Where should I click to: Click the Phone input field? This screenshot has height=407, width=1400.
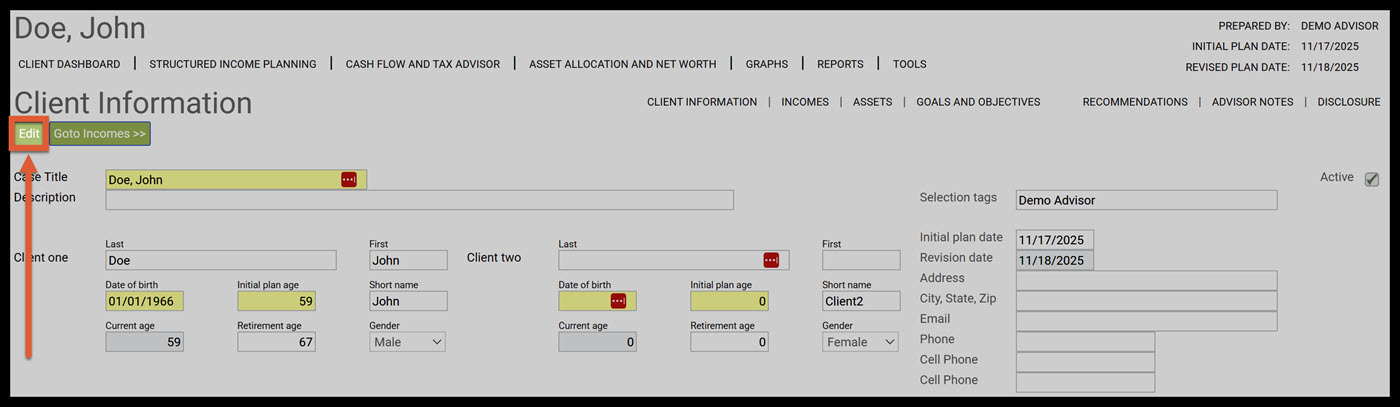[1085, 342]
